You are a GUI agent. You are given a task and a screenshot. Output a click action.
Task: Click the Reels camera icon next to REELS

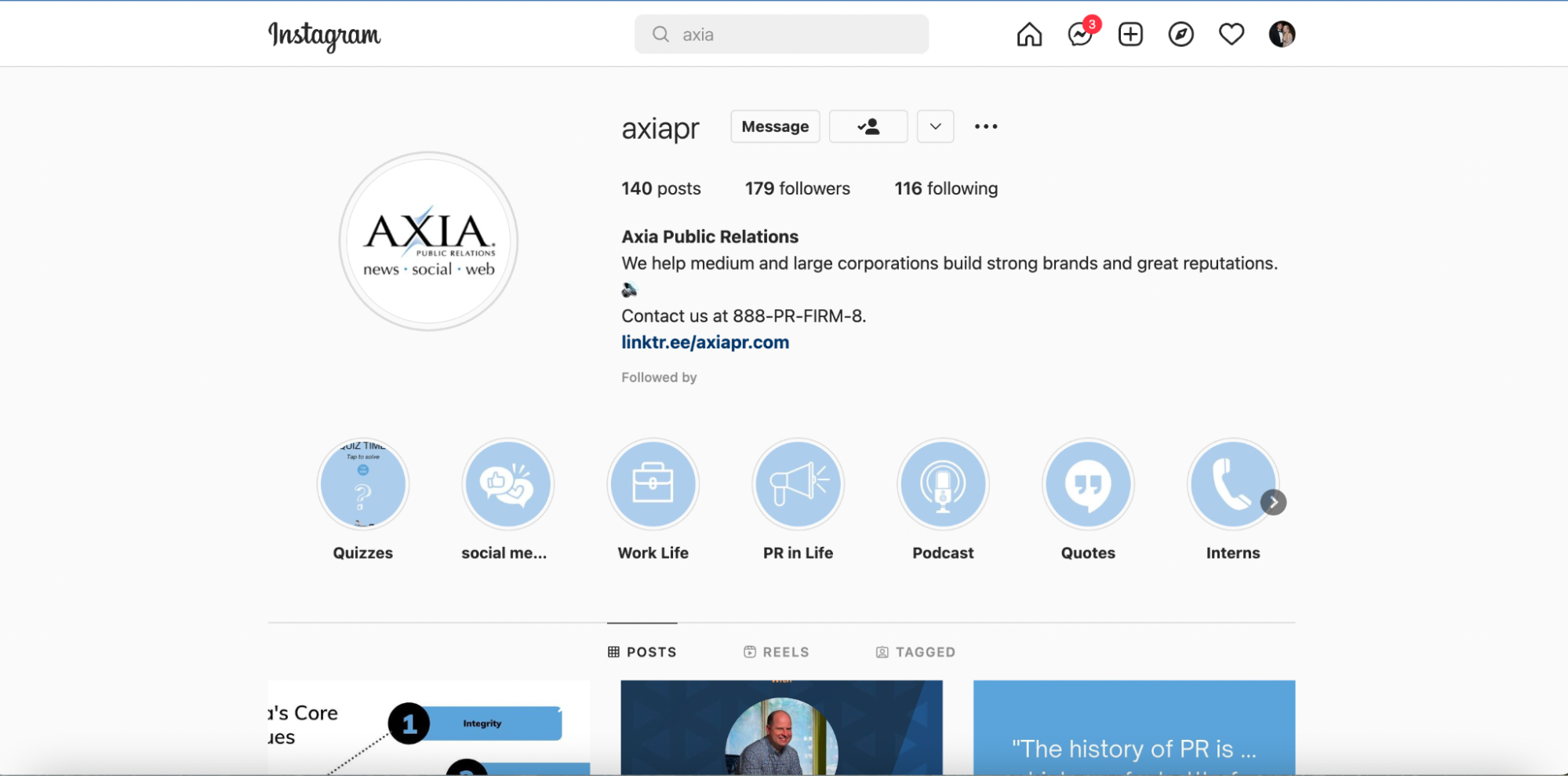click(748, 651)
